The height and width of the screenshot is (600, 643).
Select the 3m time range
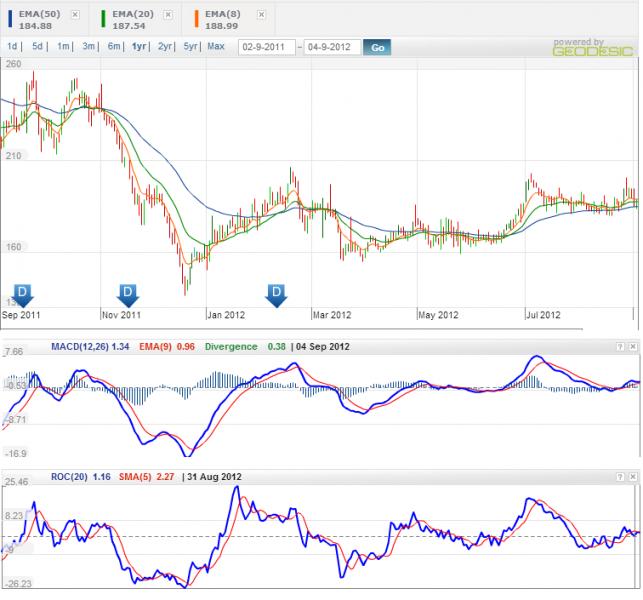pos(88,46)
